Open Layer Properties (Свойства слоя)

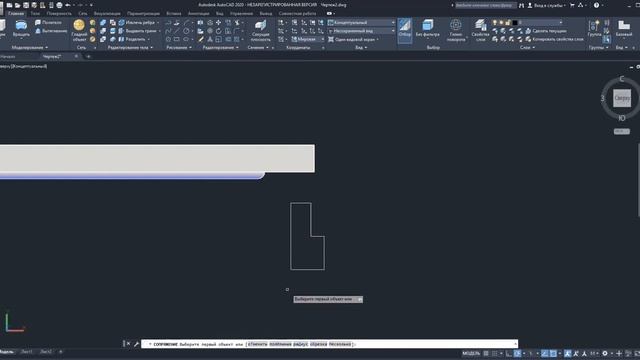[x=480, y=30]
